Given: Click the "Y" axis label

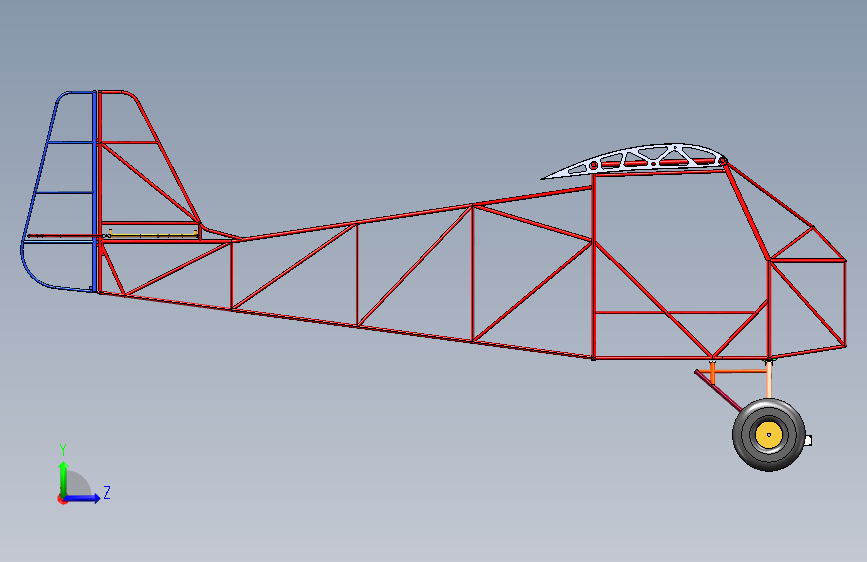Looking at the screenshot, I should click(x=63, y=449).
